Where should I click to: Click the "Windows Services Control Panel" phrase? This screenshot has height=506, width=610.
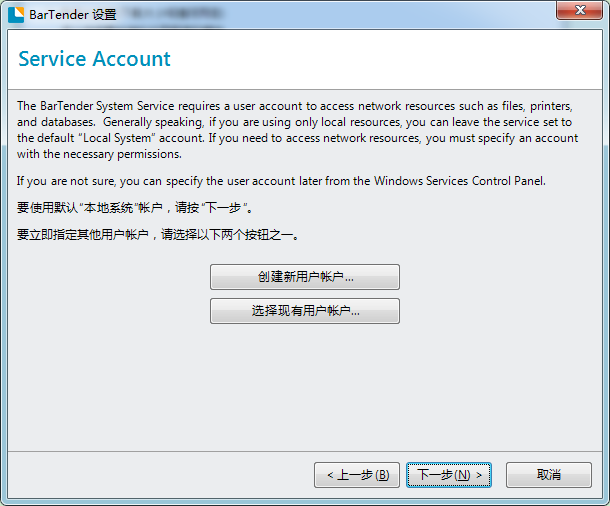coord(444,181)
